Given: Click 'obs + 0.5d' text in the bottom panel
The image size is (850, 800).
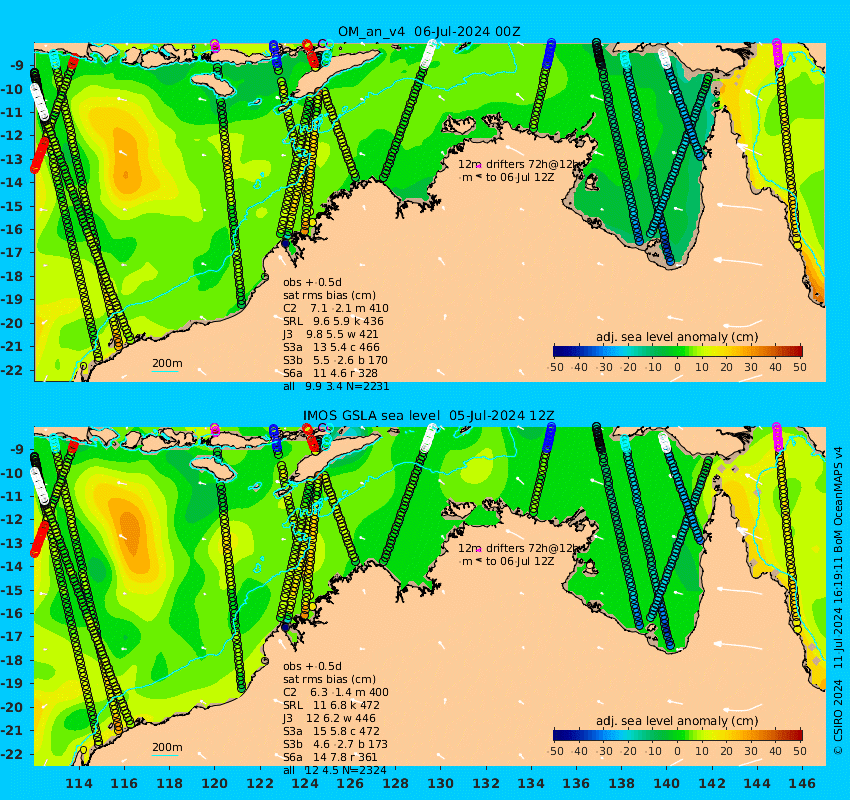Looking at the screenshot, I should pyautogui.click(x=312, y=667).
